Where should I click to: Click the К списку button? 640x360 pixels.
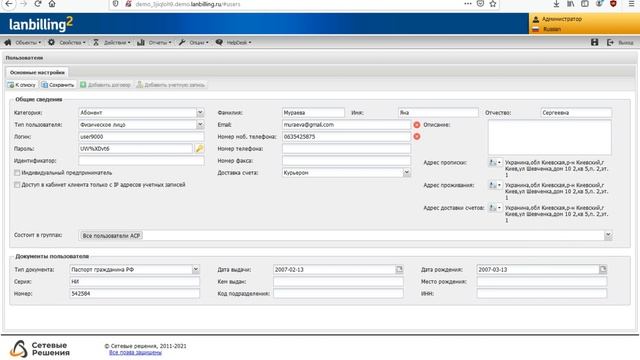coord(22,85)
